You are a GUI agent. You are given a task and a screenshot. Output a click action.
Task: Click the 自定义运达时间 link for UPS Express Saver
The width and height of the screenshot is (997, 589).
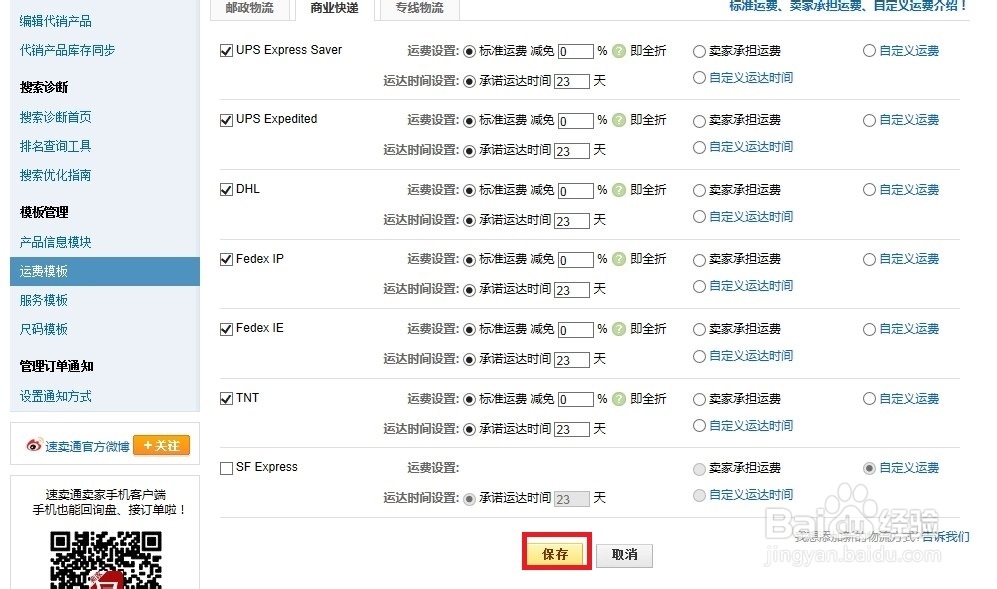point(751,78)
